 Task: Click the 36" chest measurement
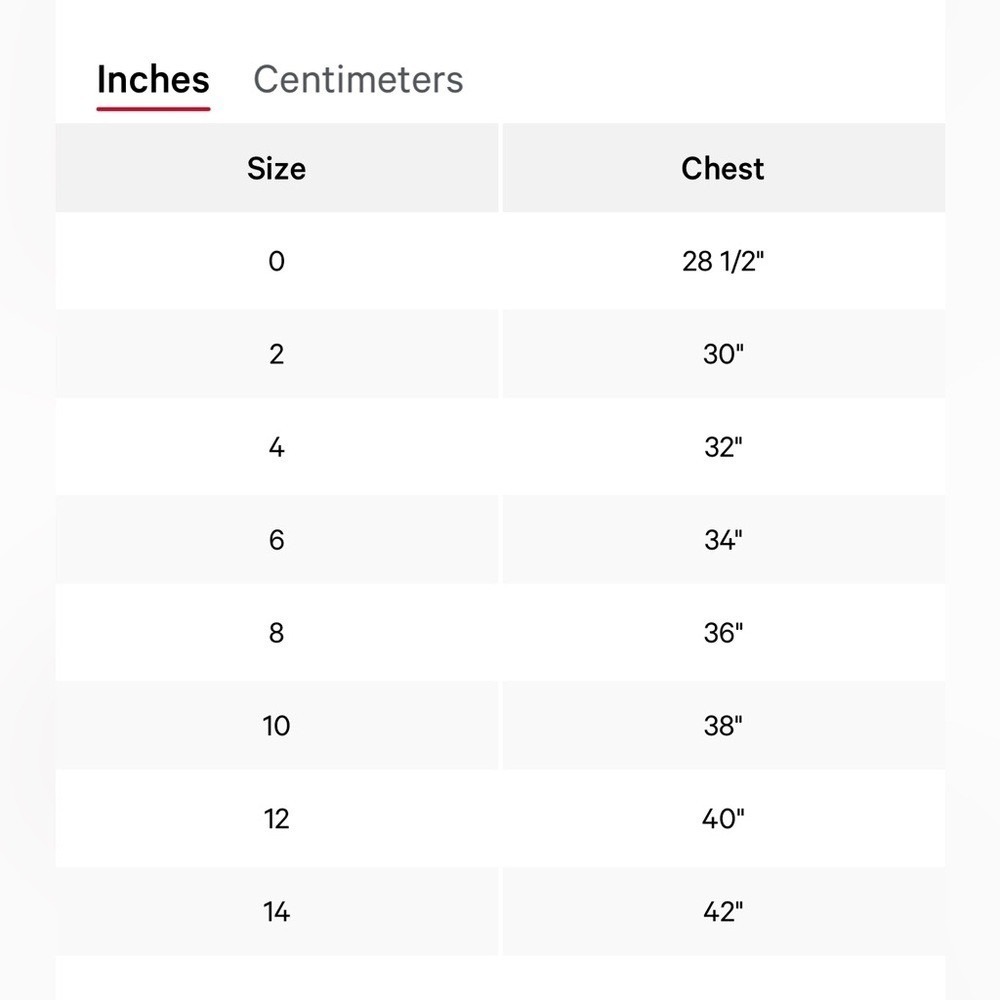pyautogui.click(x=723, y=633)
